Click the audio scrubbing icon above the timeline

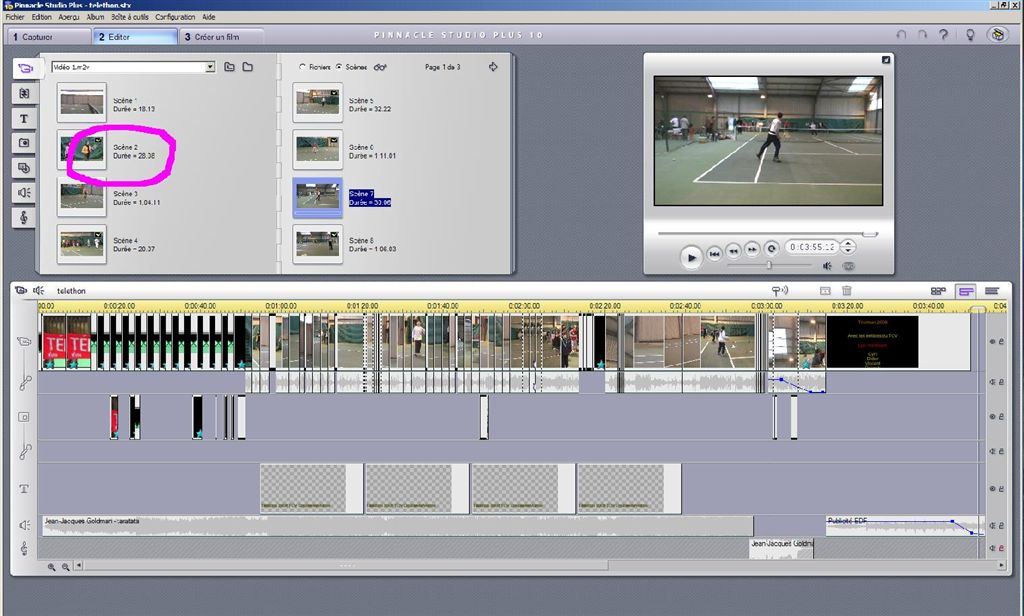tap(779, 291)
